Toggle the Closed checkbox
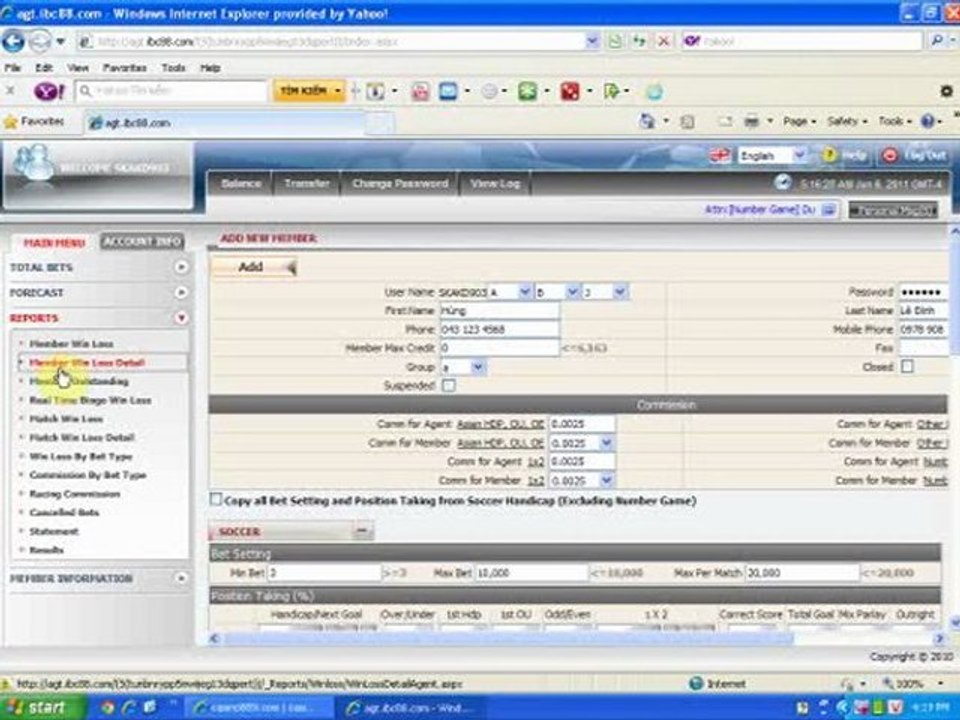The width and height of the screenshot is (960, 720). pyautogui.click(x=907, y=367)
